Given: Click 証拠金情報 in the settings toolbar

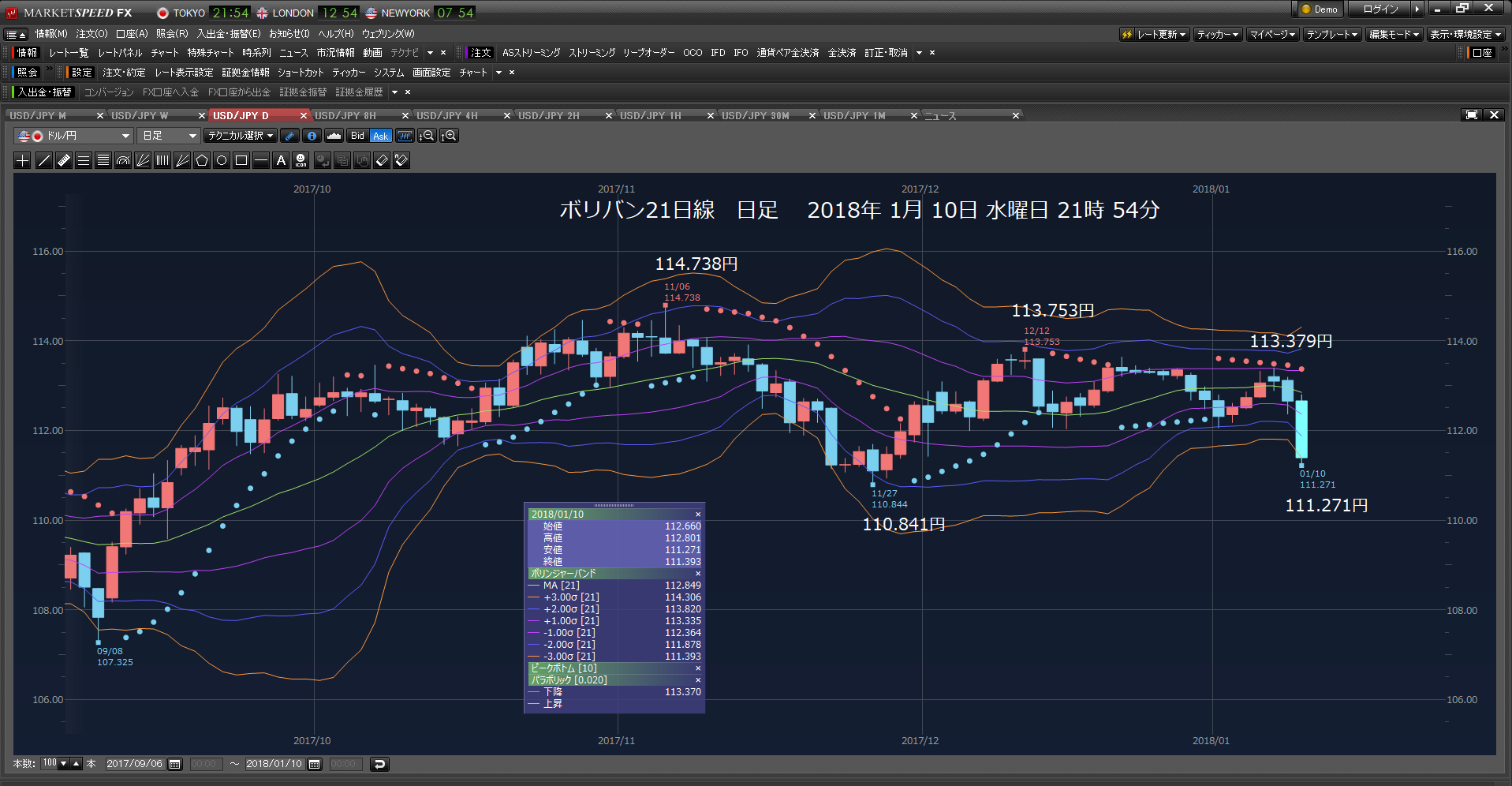Looking at the screenshot, I should tap(245, 73).
